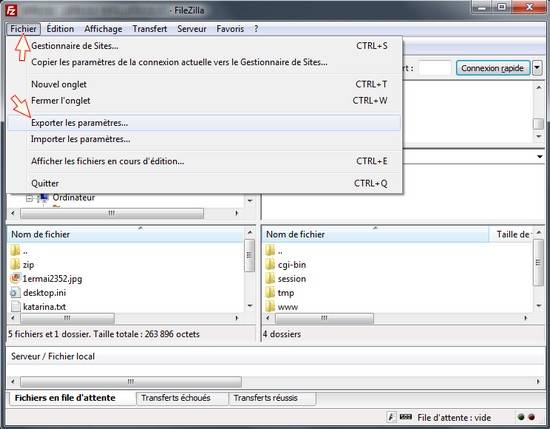Image resolution: width=550 pixels, height=429 pixels.
Task: Sort remote list by Nom de fichier
Action: click(x=375, y=234)
